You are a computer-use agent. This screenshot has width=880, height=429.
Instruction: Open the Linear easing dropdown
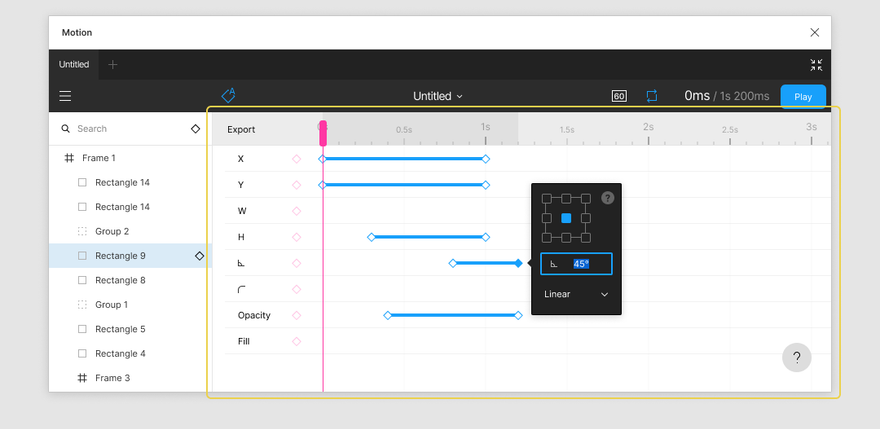576,295
